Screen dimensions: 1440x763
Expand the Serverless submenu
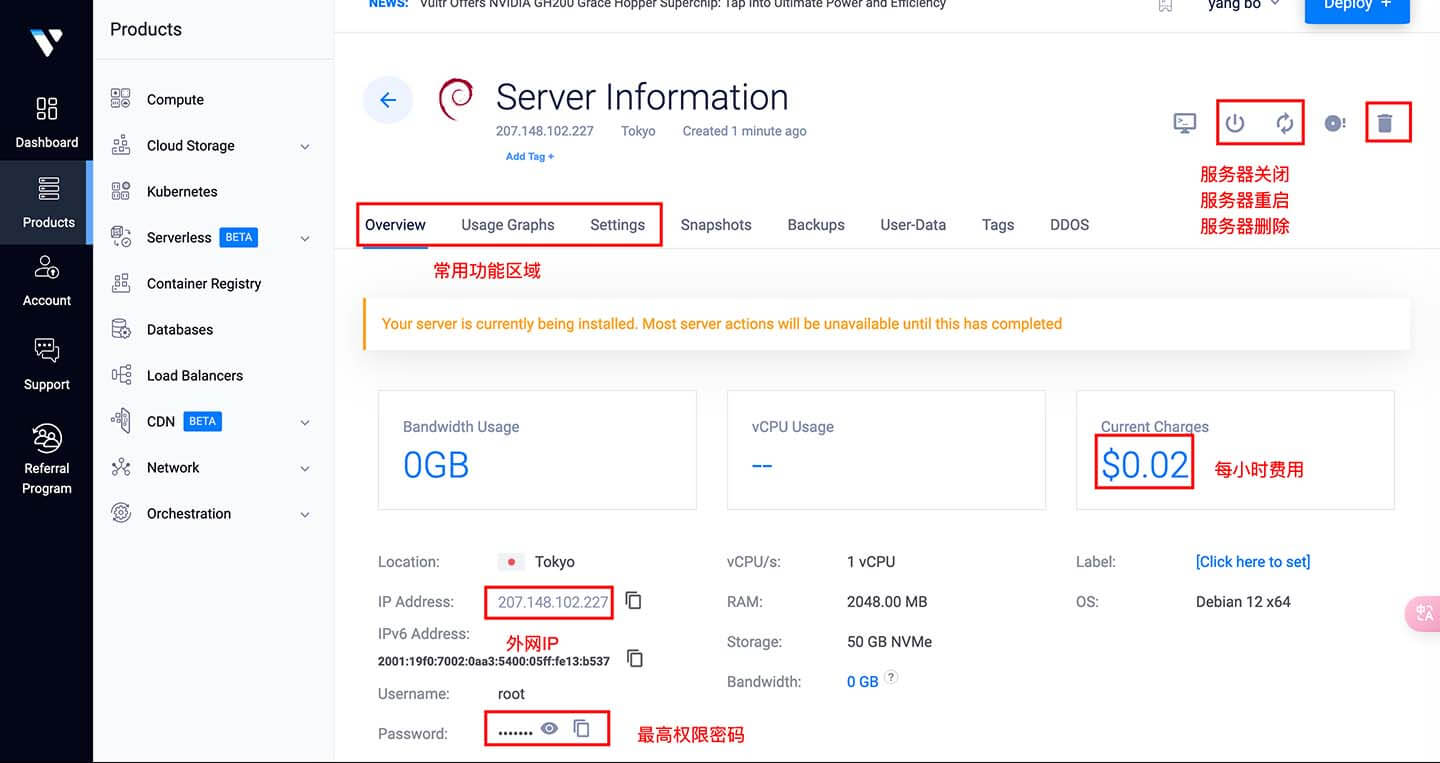point(305,238)
